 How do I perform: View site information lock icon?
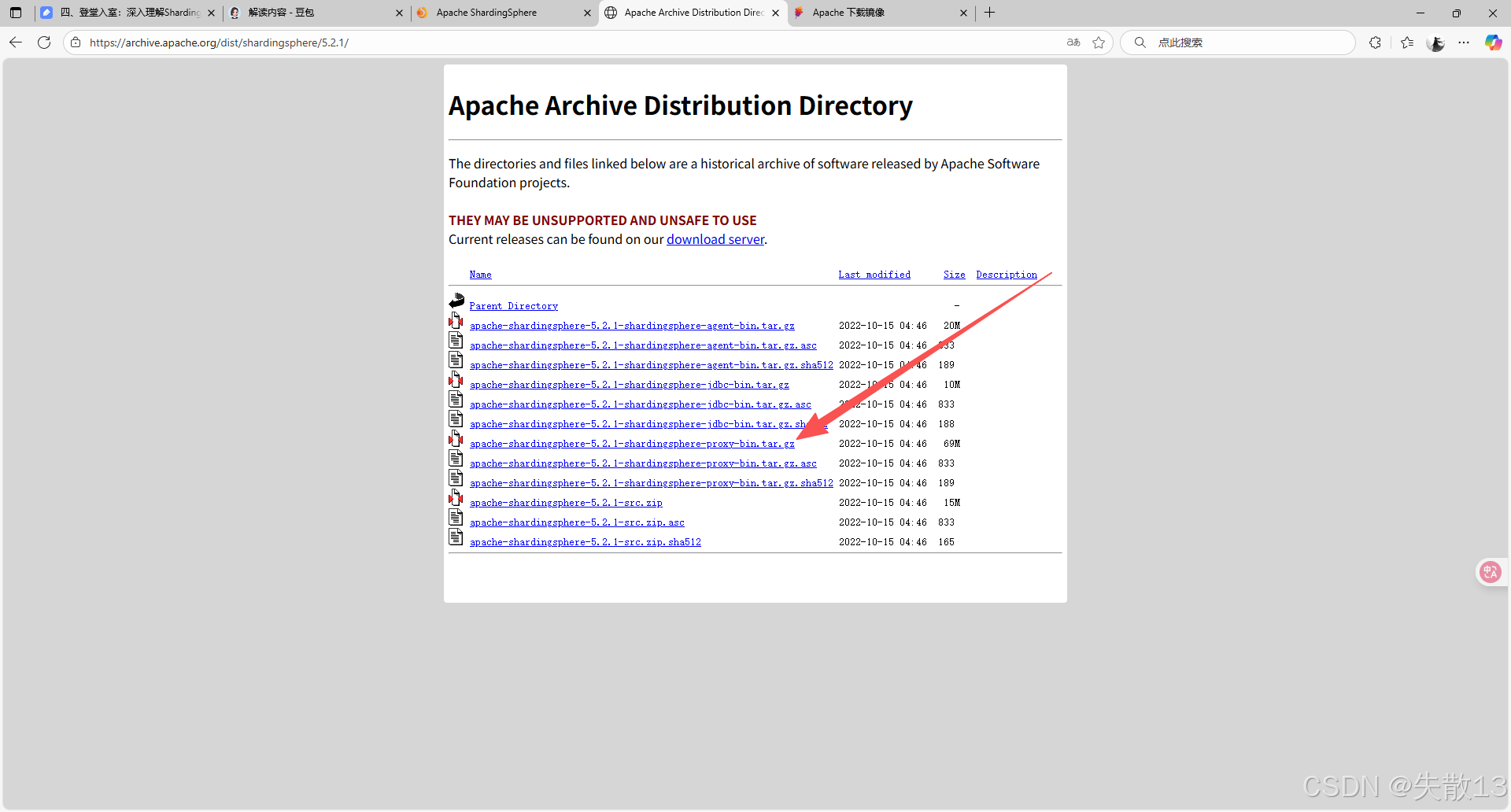(x=76, y=42)
